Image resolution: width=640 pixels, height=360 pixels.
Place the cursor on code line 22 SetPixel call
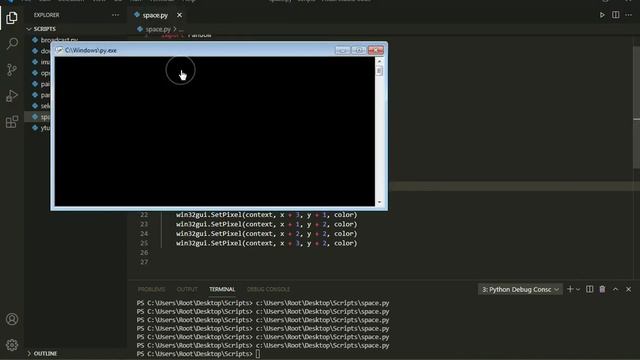click(x=267, y=215)
